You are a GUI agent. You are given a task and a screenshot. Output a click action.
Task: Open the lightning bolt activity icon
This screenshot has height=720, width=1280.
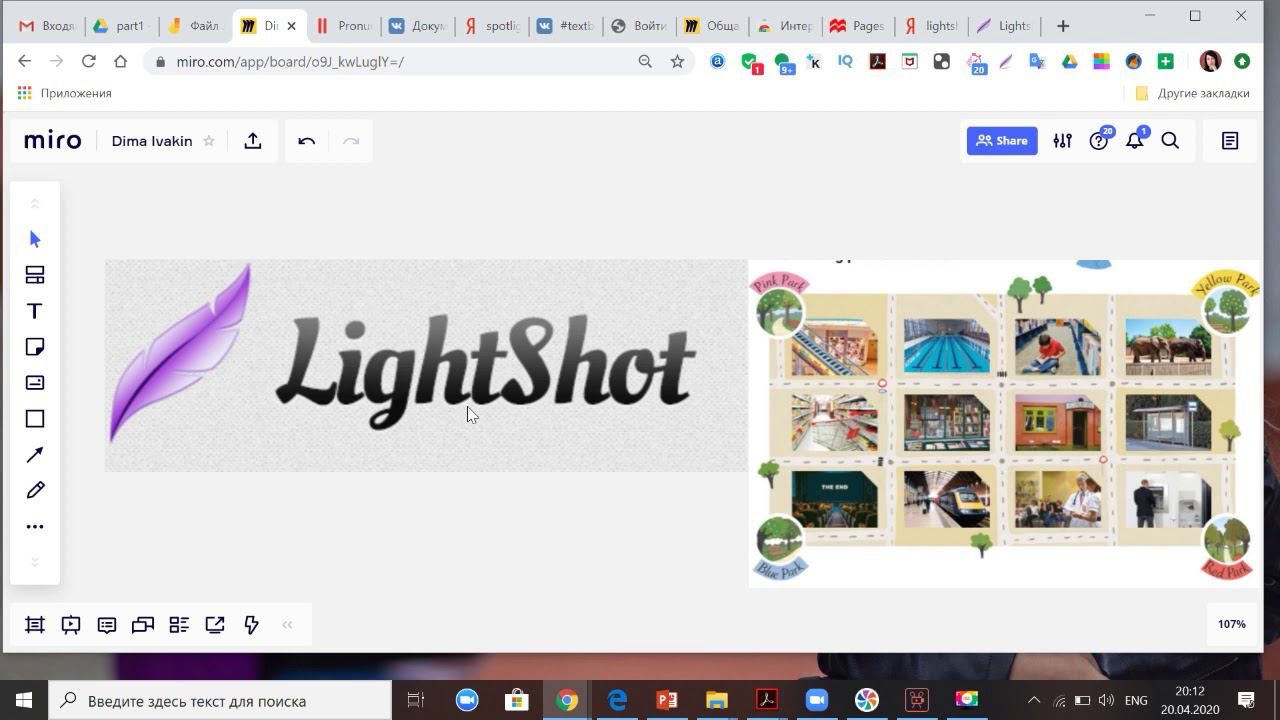click(x=251, y=625)
